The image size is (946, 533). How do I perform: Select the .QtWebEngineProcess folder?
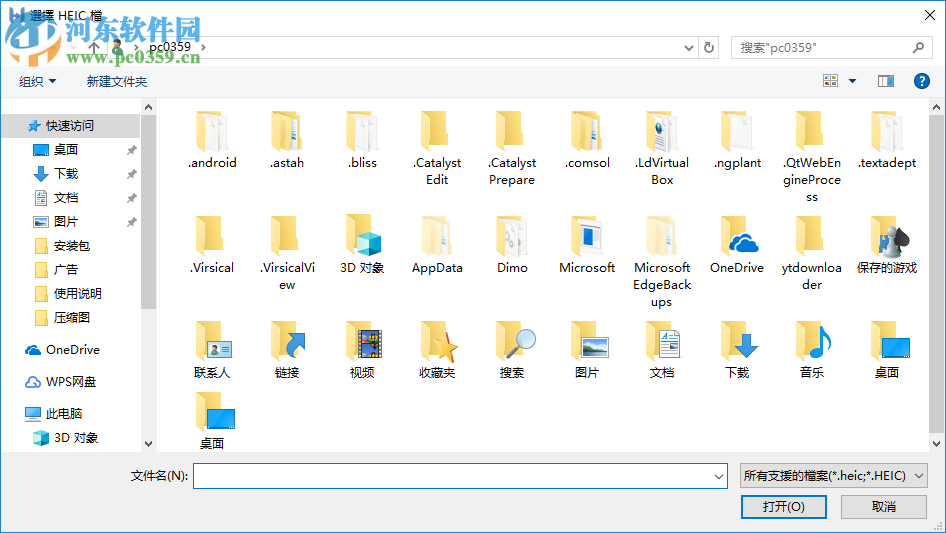coord(811,157)
